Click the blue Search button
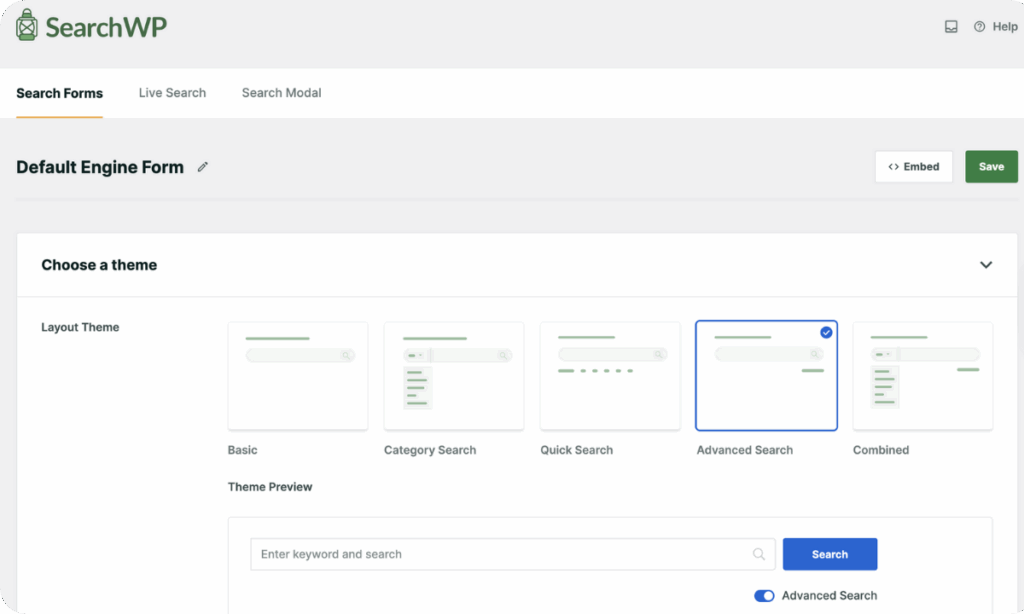The width and height of the screenshot is (1024, 614). coord(830,555)
